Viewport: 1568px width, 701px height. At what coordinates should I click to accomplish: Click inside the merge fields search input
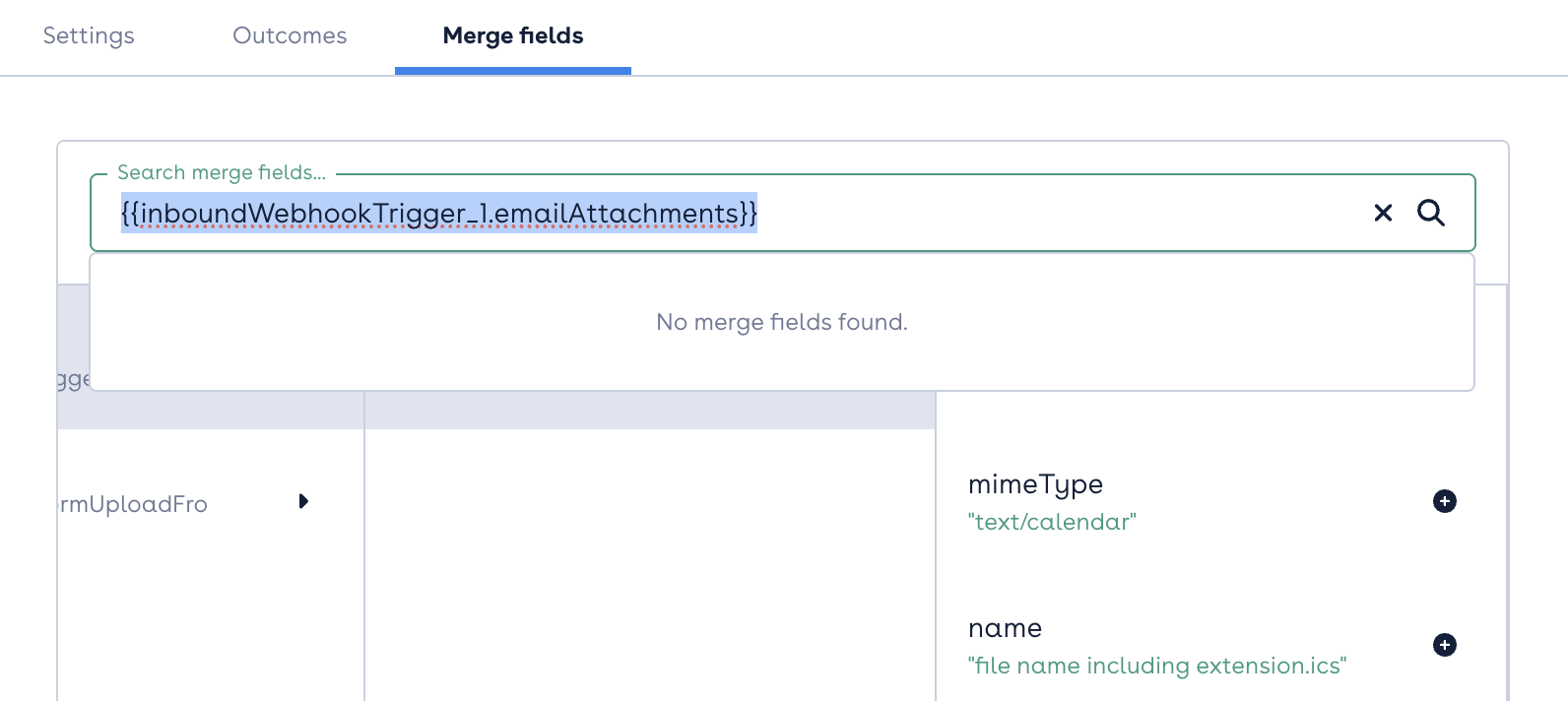coord(739,214)
